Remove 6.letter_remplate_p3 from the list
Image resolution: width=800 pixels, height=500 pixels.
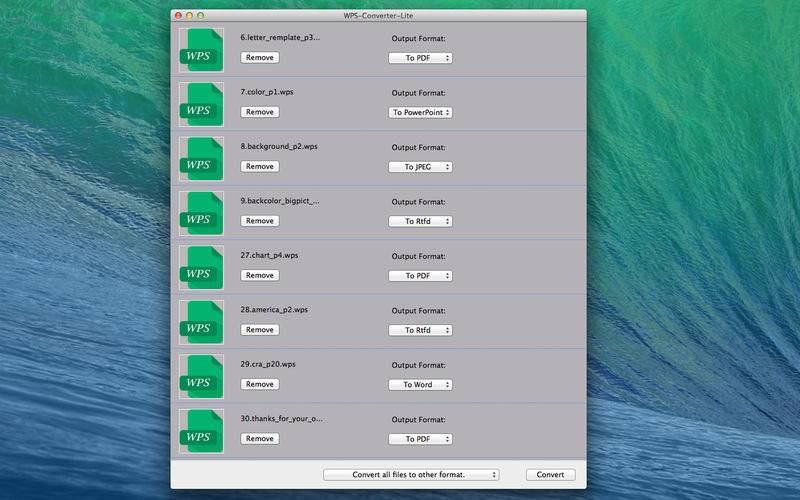click(260, 58)
